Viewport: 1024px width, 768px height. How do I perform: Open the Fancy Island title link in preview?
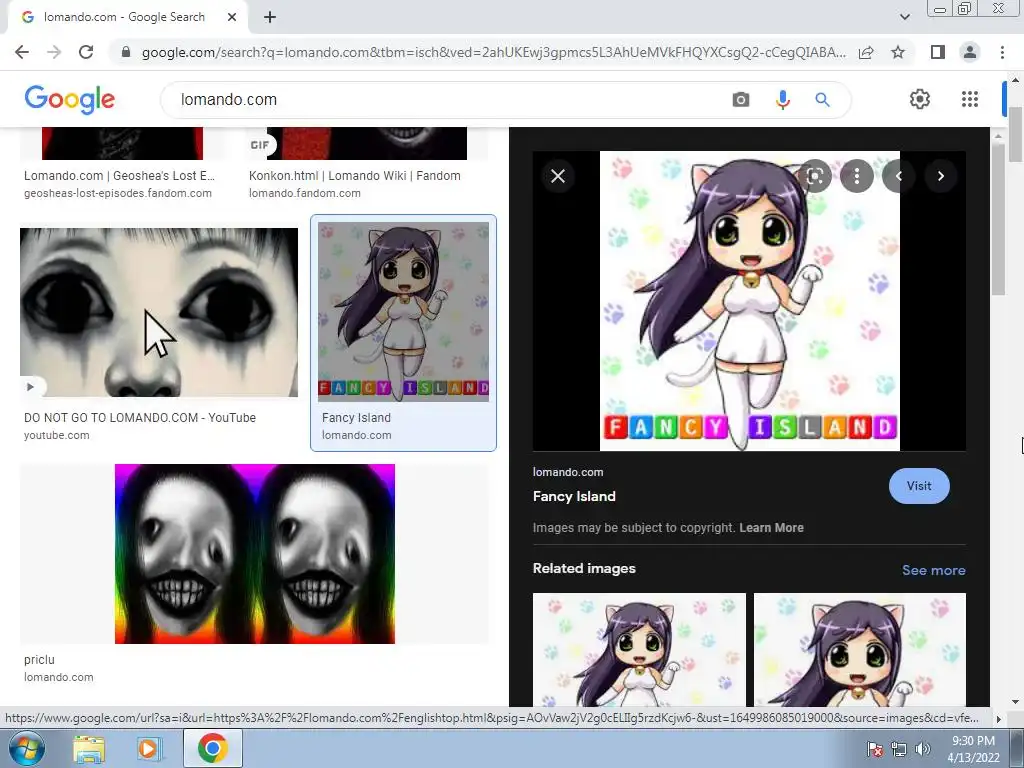click(x=574, y=496)
